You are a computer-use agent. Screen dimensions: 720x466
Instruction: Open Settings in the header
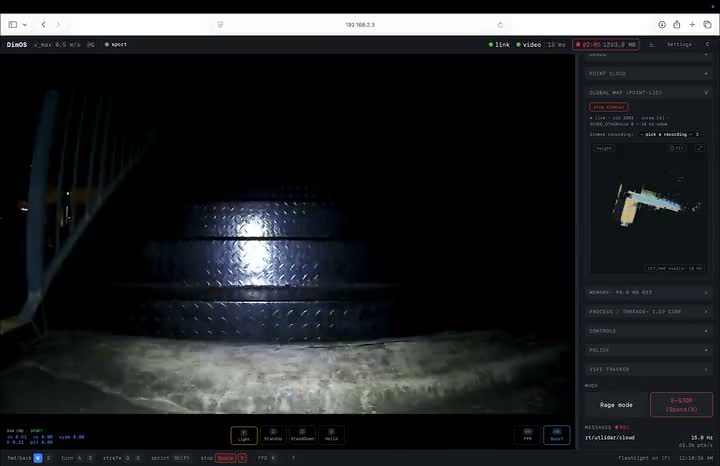pyautogui.click(x=679, y=45)
